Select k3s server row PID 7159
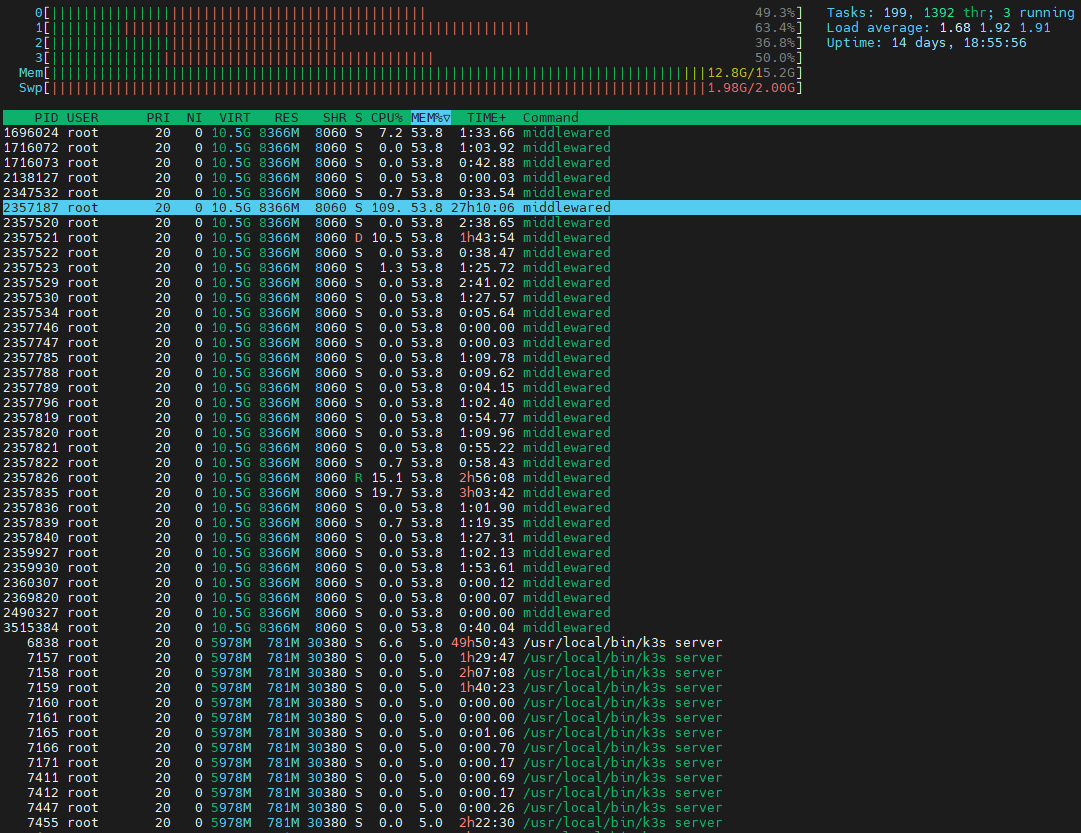 tap(540, 688)
